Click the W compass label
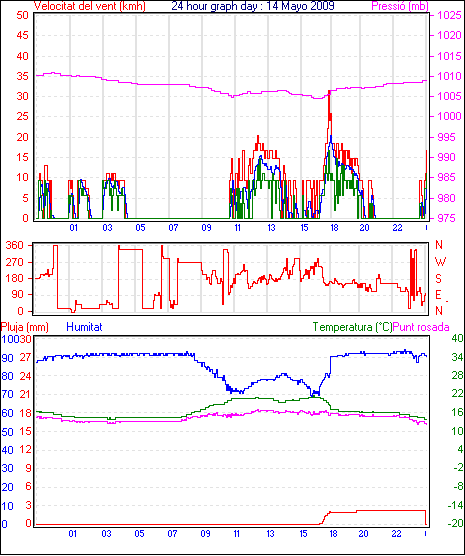 [x=440, y=262]
